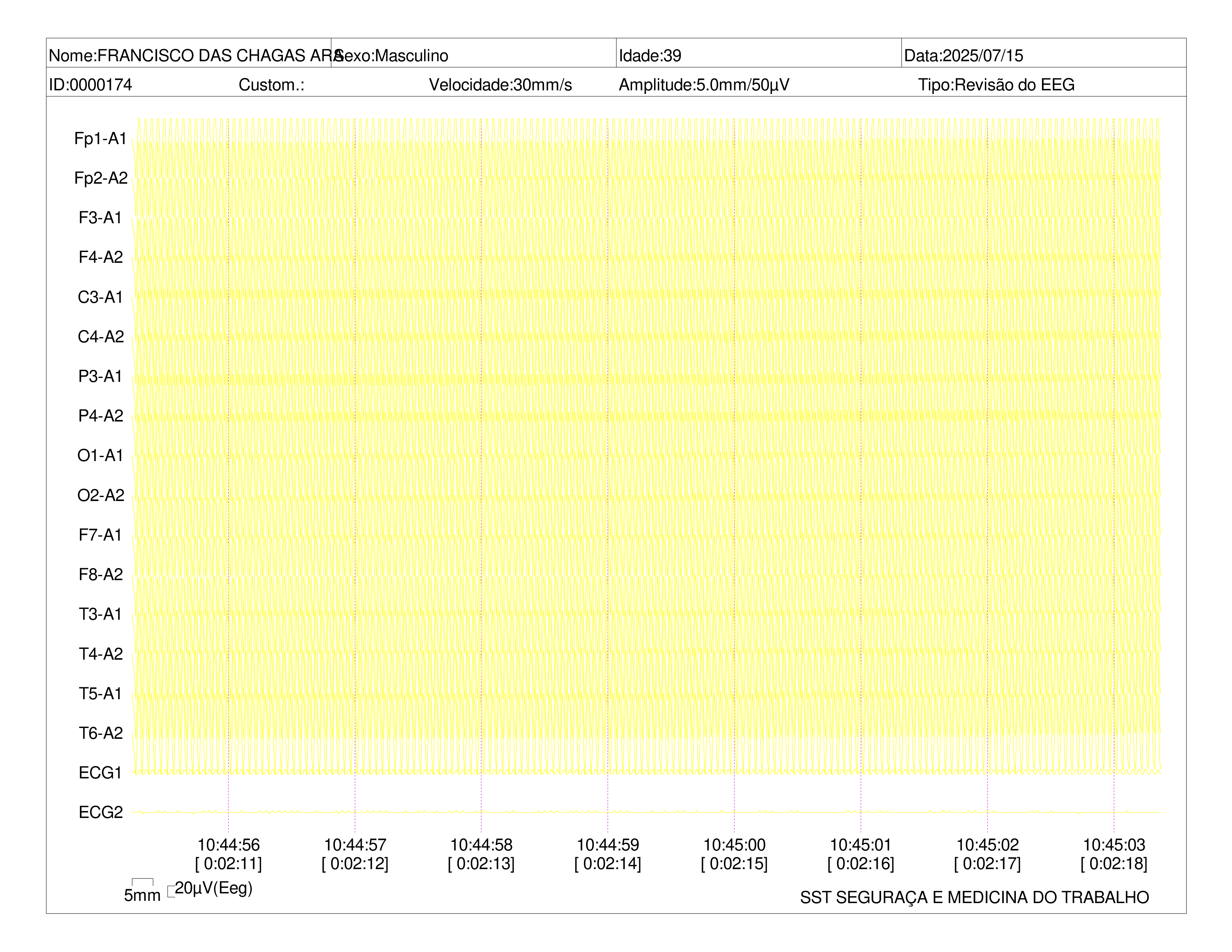This screenshot has height=952, width=1232.
Task: Click the elapsed time [ 0:02:16]
Action: (x=861, y=864)
